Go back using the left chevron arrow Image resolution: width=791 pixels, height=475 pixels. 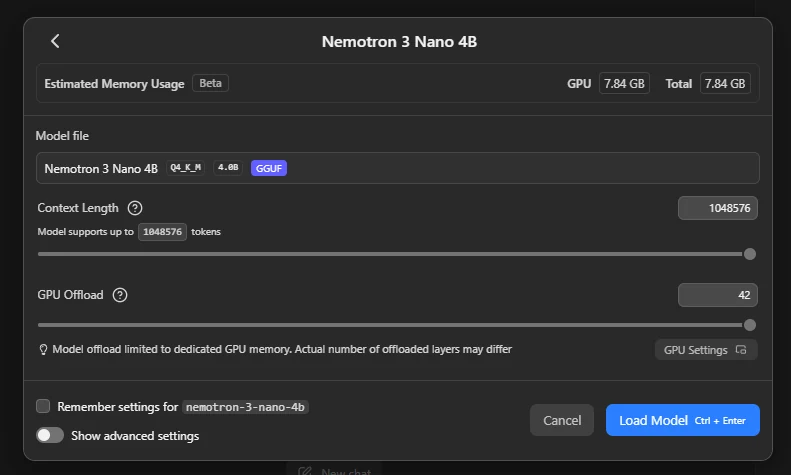[x=55, y=41]
